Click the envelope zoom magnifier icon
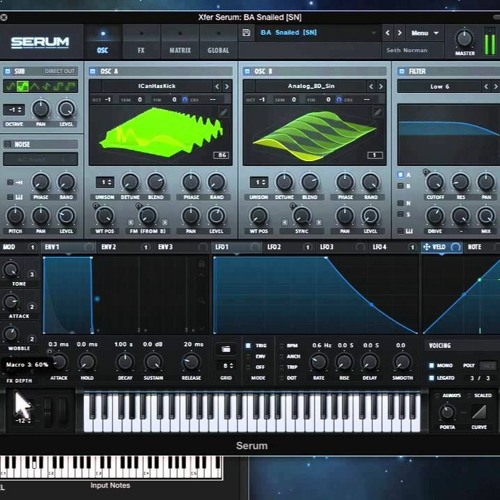Viewport: 500px width, 500px height. [x=201, y=301]
